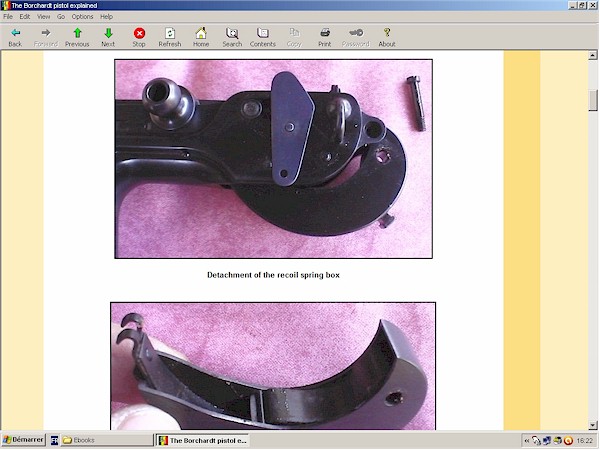Switch to the Ebooks folder window
Screen dimensions: 600x450
tap(106, 440)
